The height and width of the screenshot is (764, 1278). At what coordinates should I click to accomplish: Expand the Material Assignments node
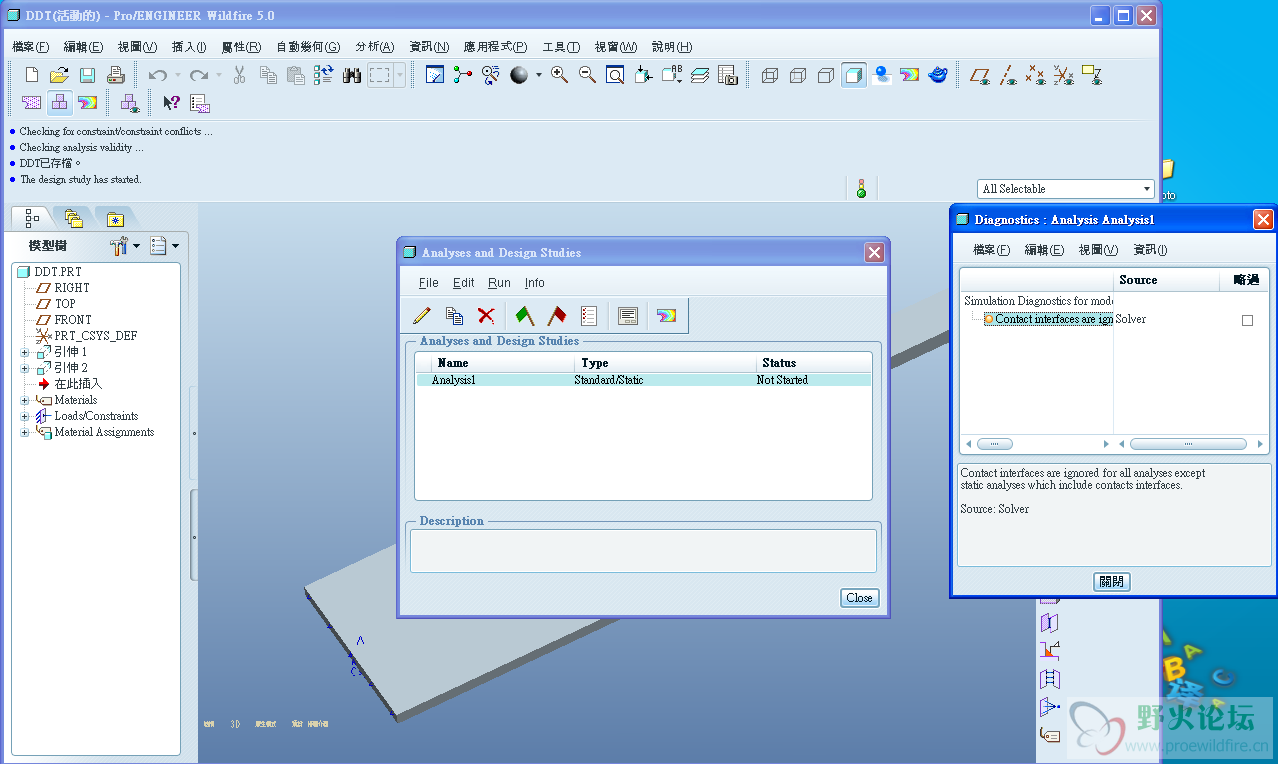click(25, 432)
